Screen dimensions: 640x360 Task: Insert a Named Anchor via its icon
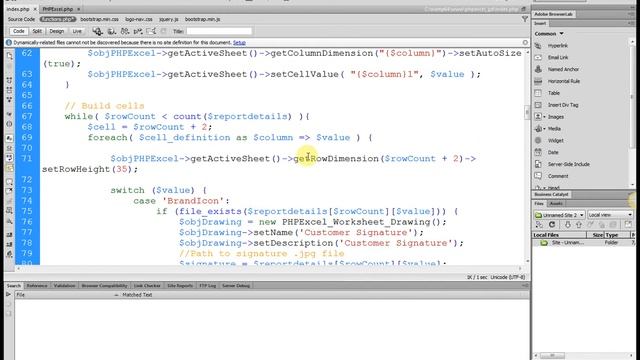(x=538, y=69)
